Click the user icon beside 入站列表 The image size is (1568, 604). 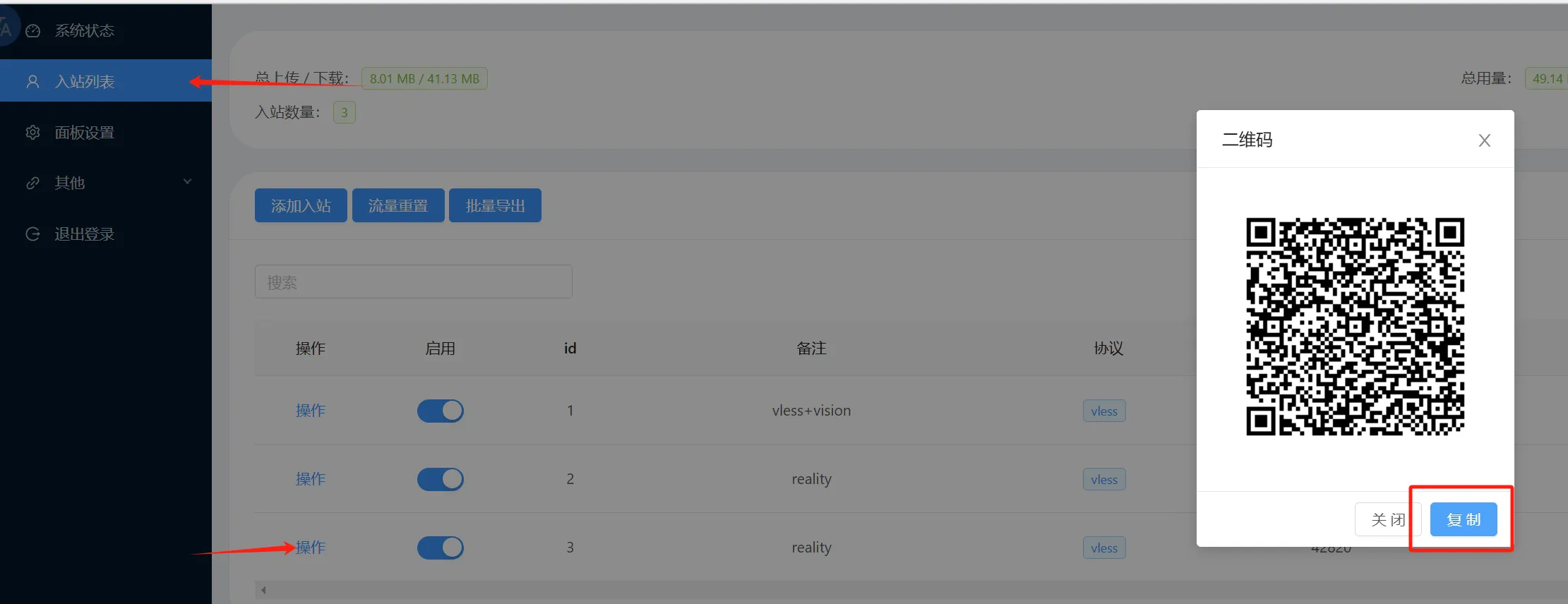tap(32, 82)
